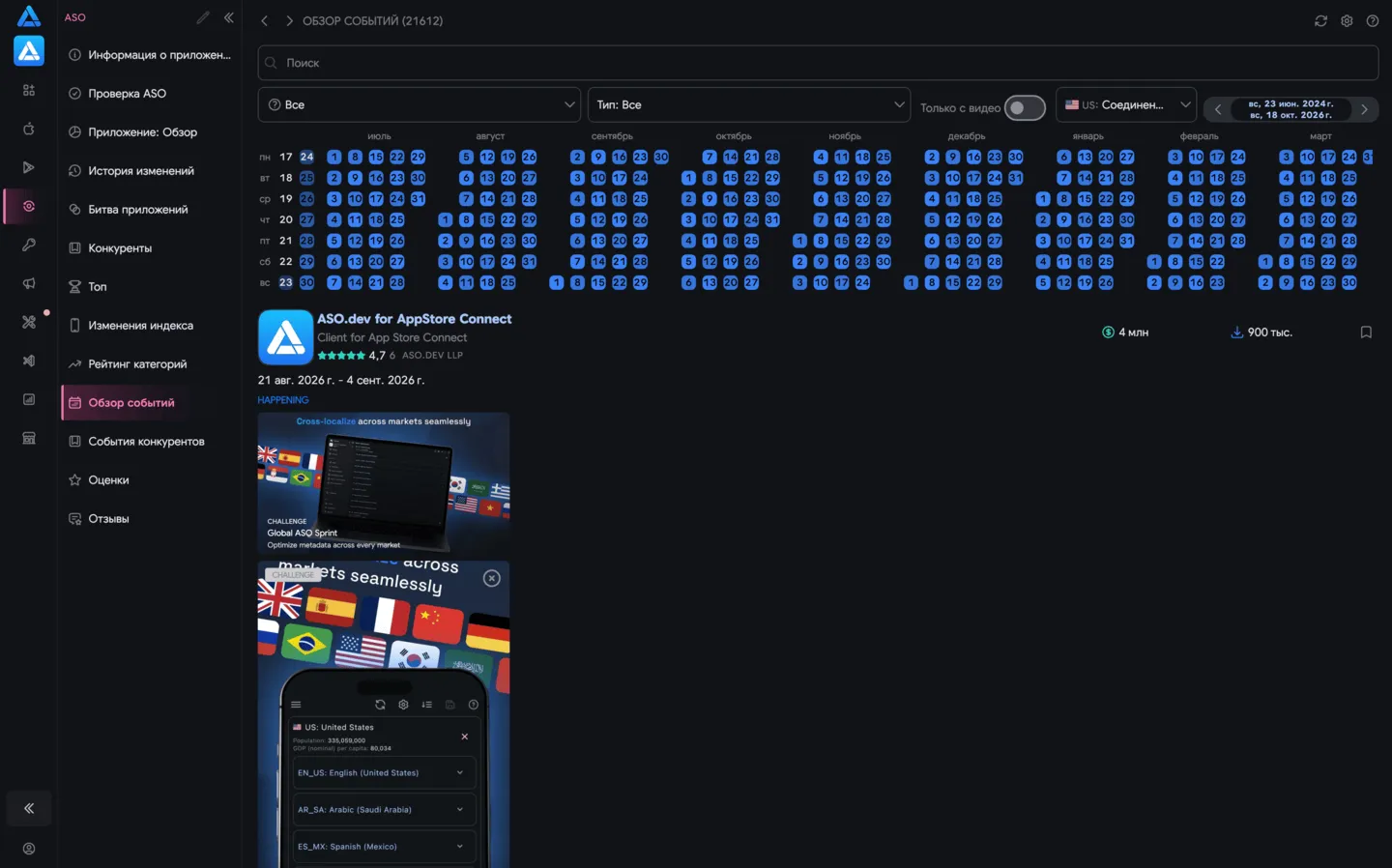Toggle the 'Только с видео' switch

click(x=1025, y=107)
